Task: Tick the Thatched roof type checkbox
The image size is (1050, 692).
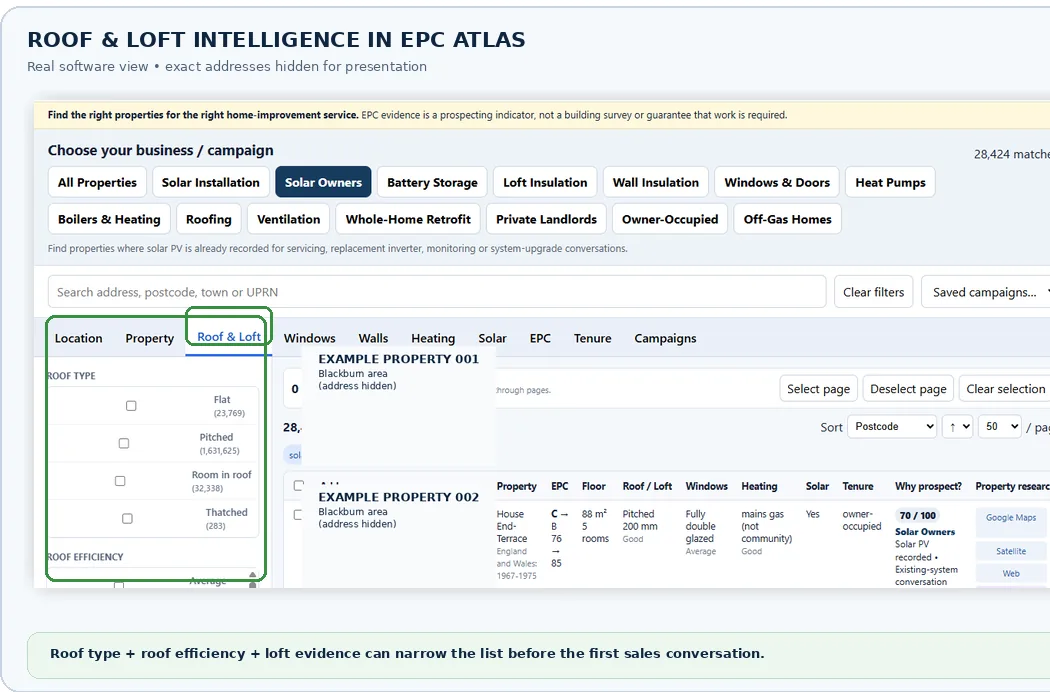Action: [127, 518]
